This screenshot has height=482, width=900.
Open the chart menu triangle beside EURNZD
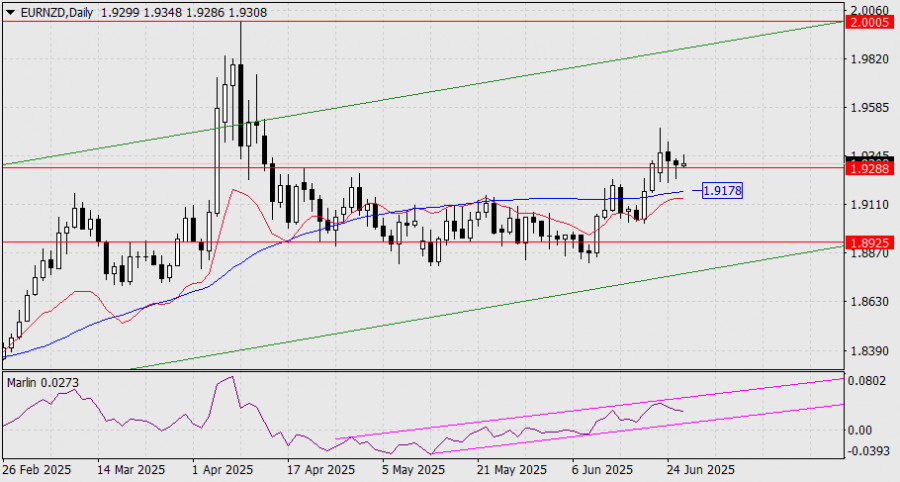(10, 12)
